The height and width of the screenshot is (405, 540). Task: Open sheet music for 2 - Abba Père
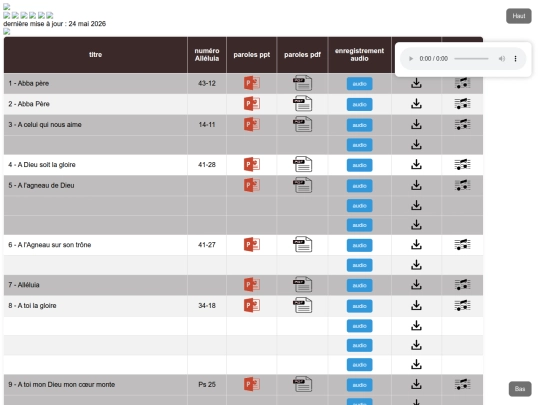tap(463, 104)
